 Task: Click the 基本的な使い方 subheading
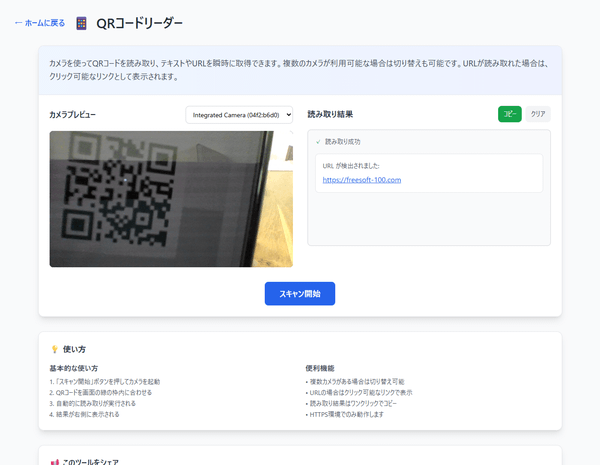point(73,368)
